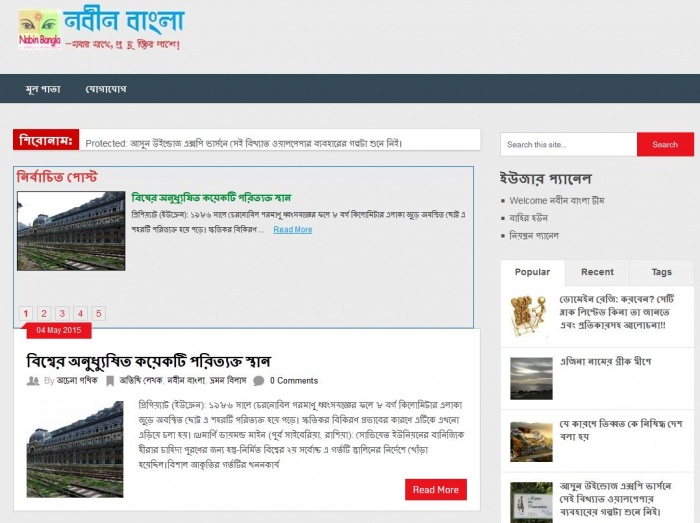Switch to the Recent tab

tap(597, 272)
